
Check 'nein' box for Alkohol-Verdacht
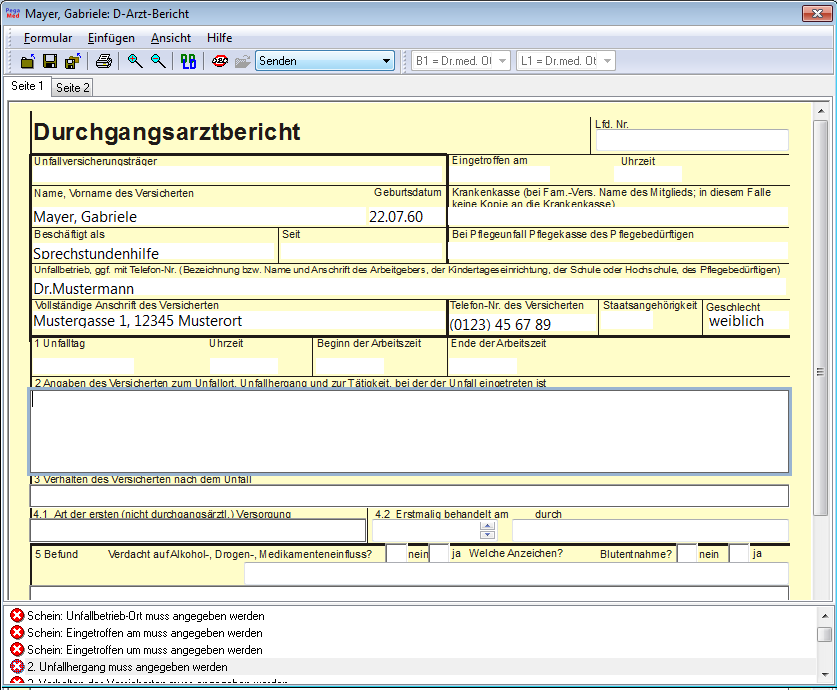pyautogui.click(x=396, y=553)
